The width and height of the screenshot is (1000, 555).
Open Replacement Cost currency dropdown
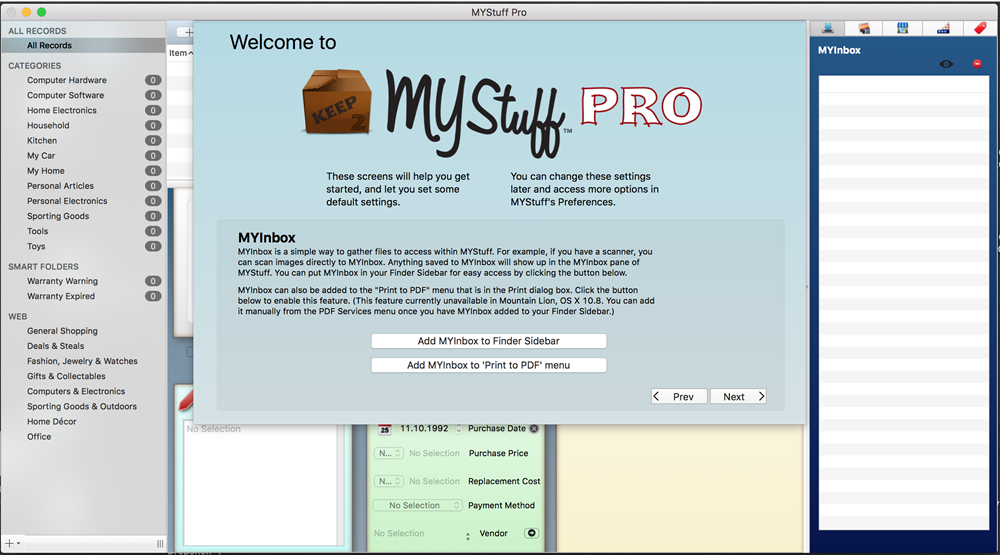pos(388,481)
